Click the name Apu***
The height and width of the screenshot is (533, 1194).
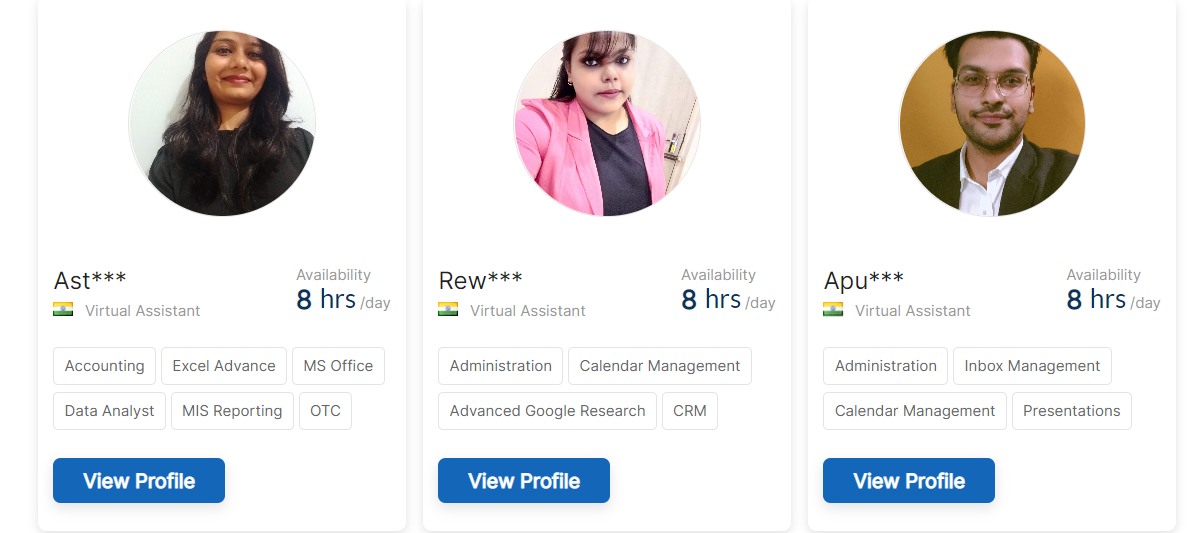pos(864,281)
